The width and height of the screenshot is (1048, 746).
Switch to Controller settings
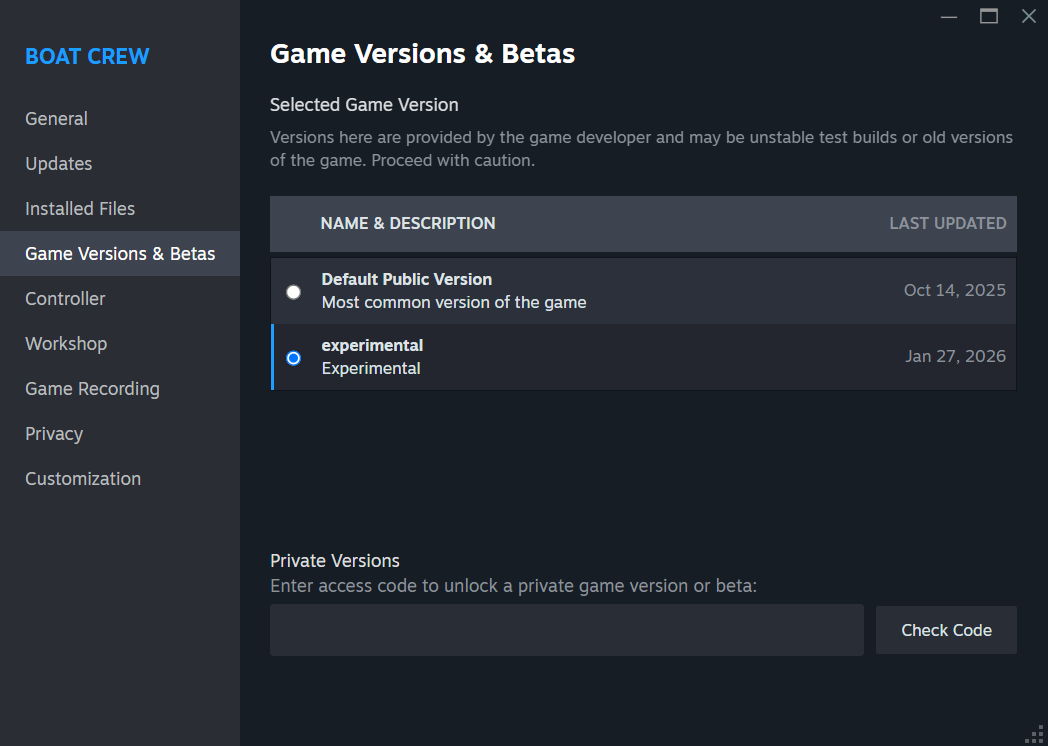(x=65, y=299)
